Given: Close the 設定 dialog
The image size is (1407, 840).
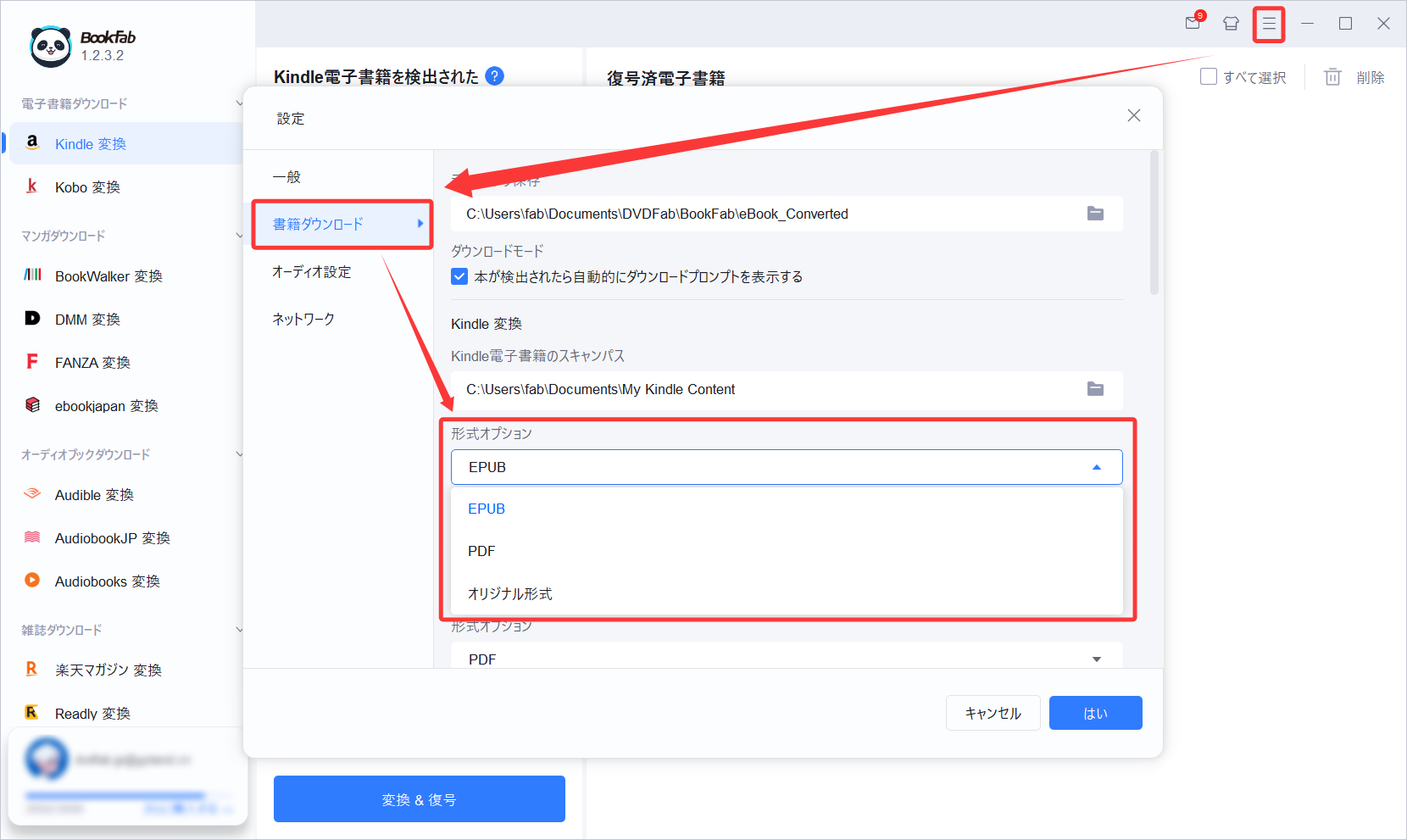Looking at the screenshot, I should tap(1133, 115).
